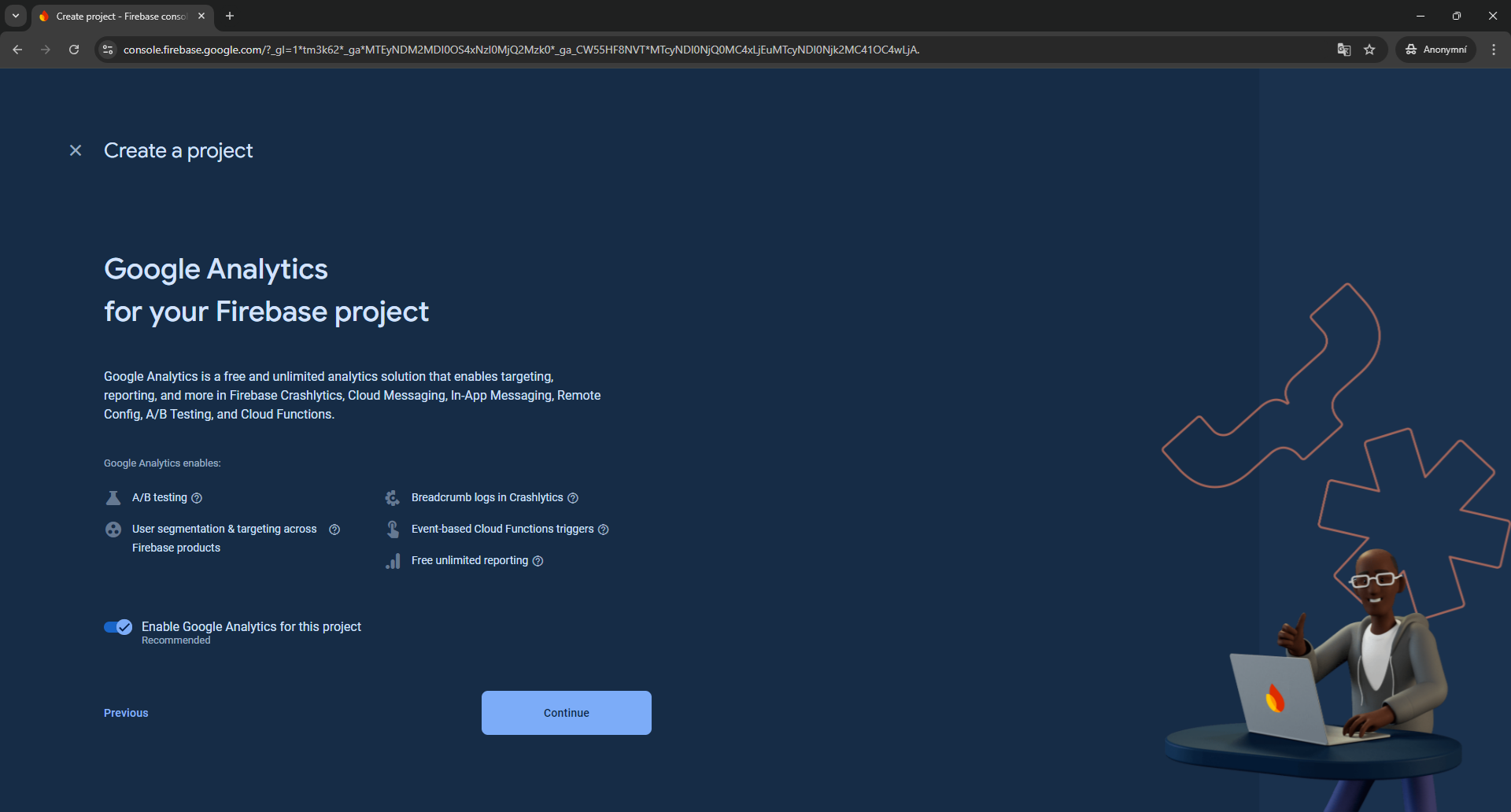Screen dimensions: 1511x812
Task: Click the Anonymní incognito profile button
Action: (x=1436, y=50)
